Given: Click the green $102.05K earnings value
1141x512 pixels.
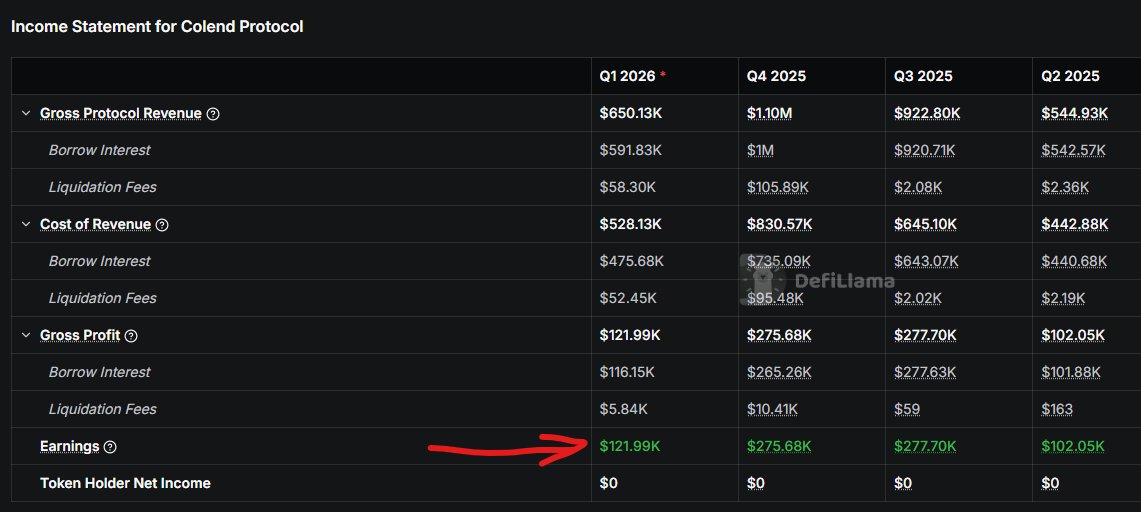Looking at the screenshot, I should pyautogui.click(x=1073, y=447).
